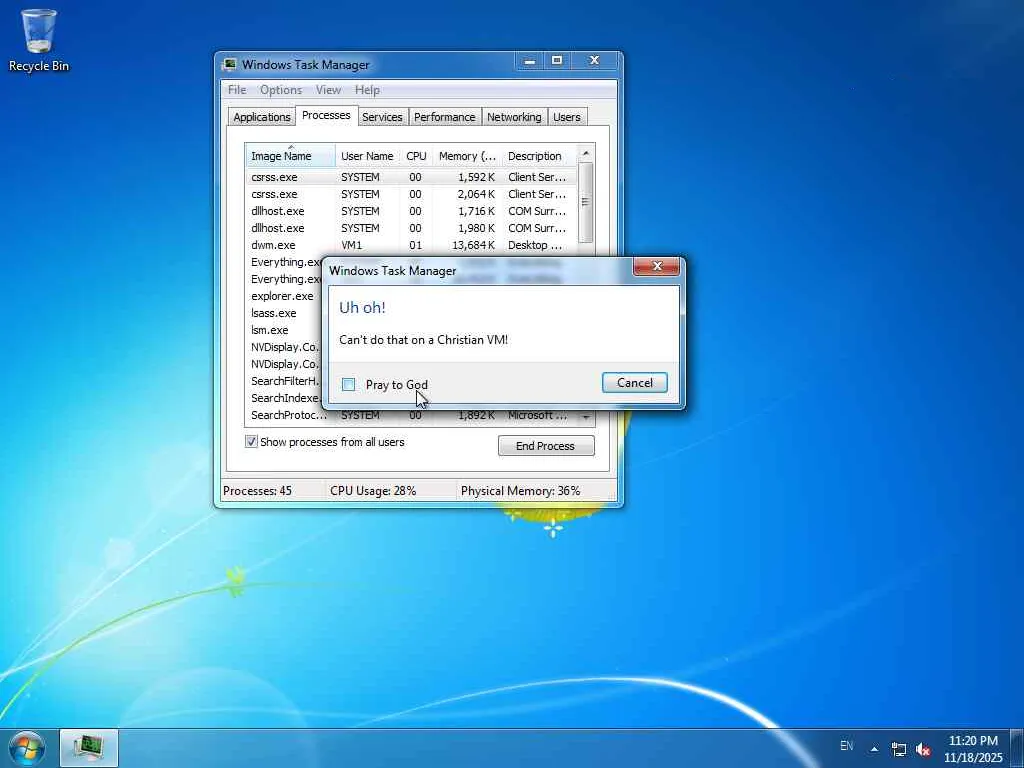Click the process list scrollbar thumb
The width and height of the screenshot is (1024, 768).
point(586,202)
